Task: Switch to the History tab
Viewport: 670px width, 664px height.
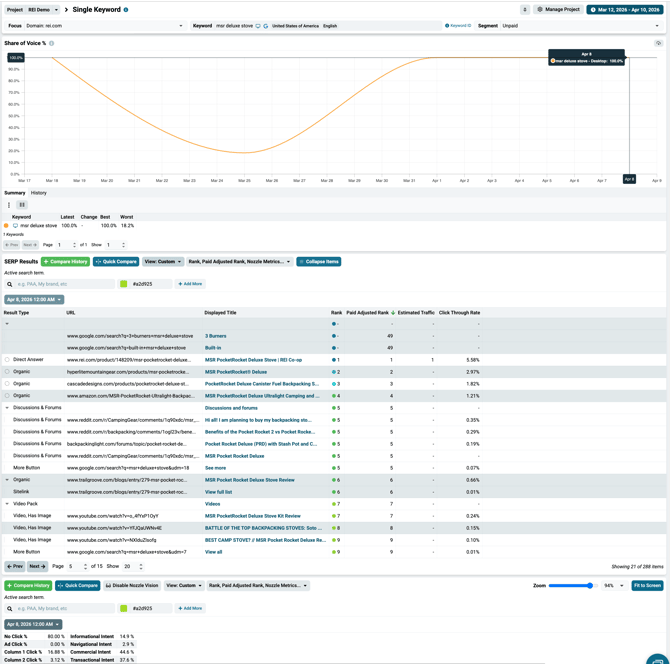Action: point(38,193)
